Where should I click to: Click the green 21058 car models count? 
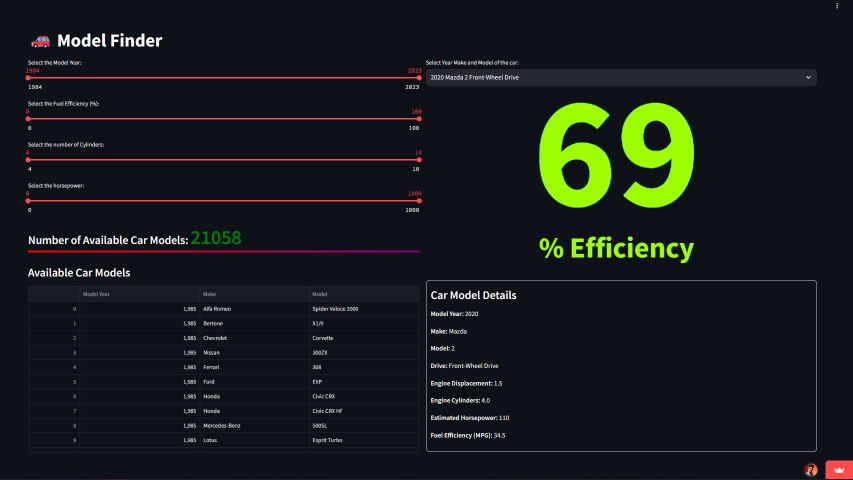[x=216, y=238]
